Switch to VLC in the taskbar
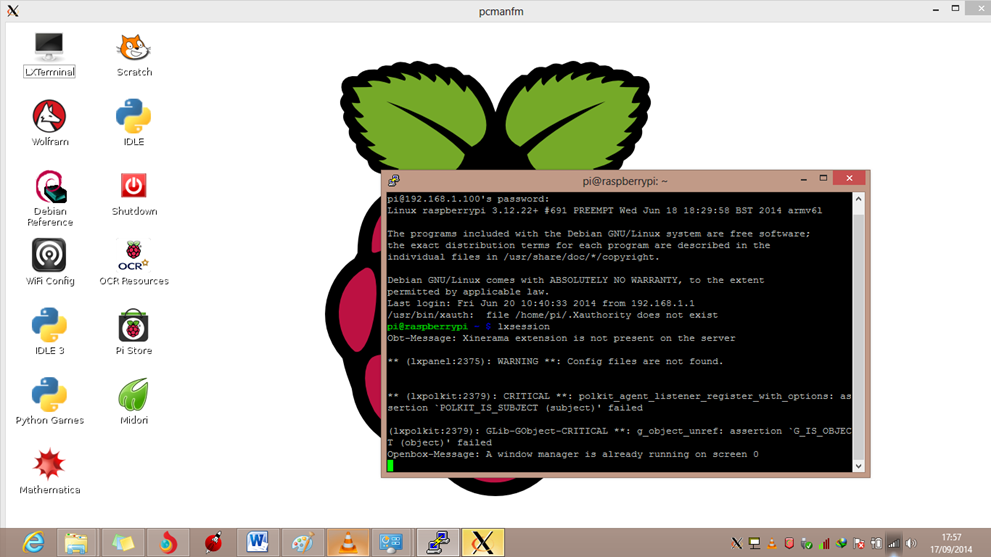The height and width of the screenshot is (557, 991). (x=348, y=542)
